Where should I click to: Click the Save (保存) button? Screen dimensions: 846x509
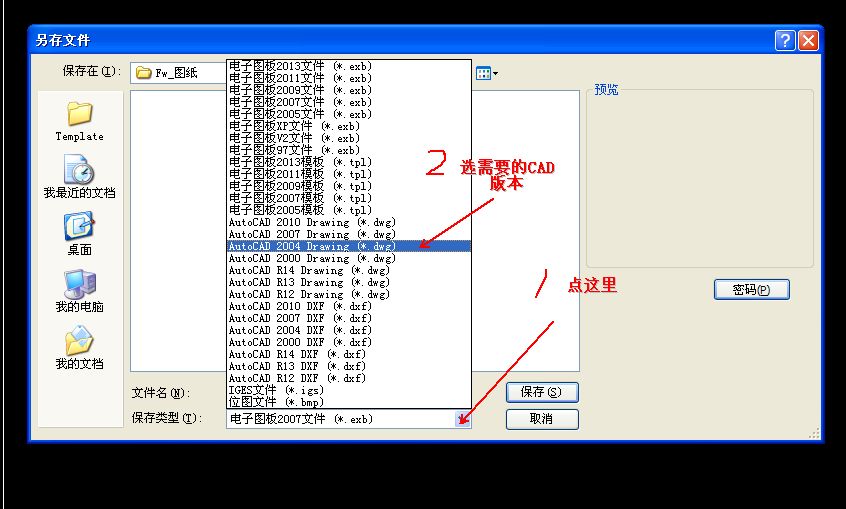tap(542, 392)
